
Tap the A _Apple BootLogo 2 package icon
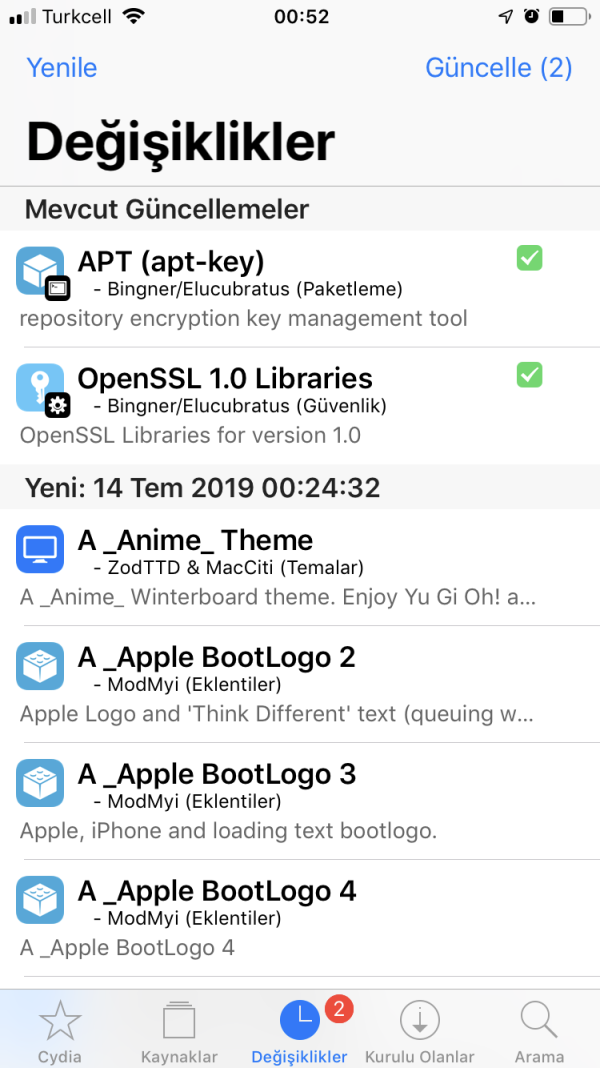coord(40,666)
